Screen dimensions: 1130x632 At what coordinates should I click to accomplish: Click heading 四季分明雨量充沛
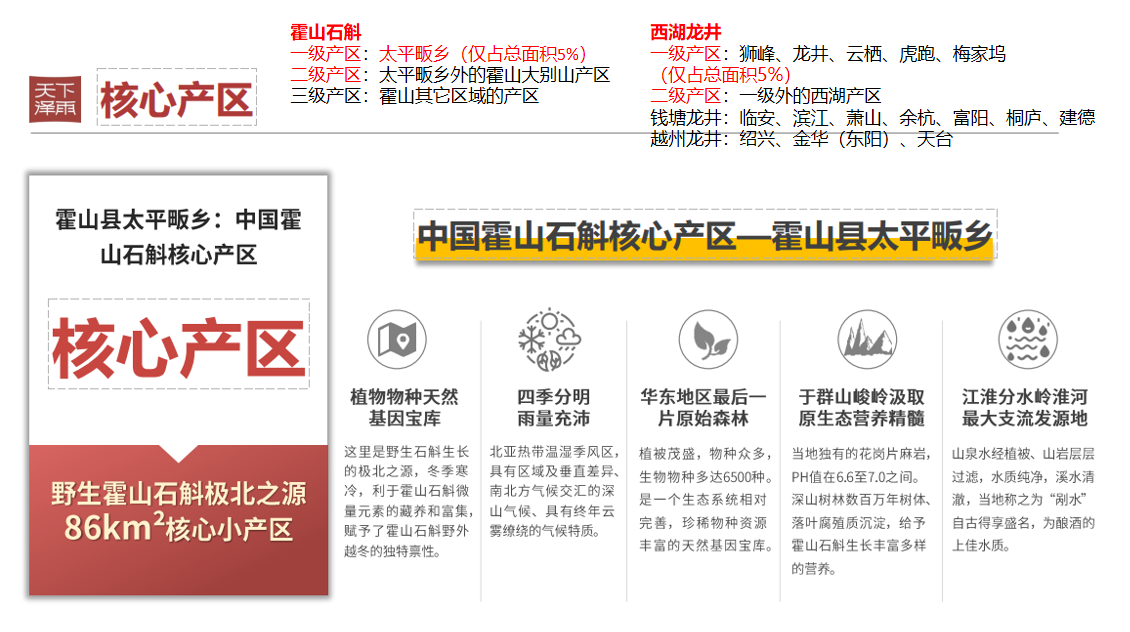pyautogui.click(x=553, y=407)
